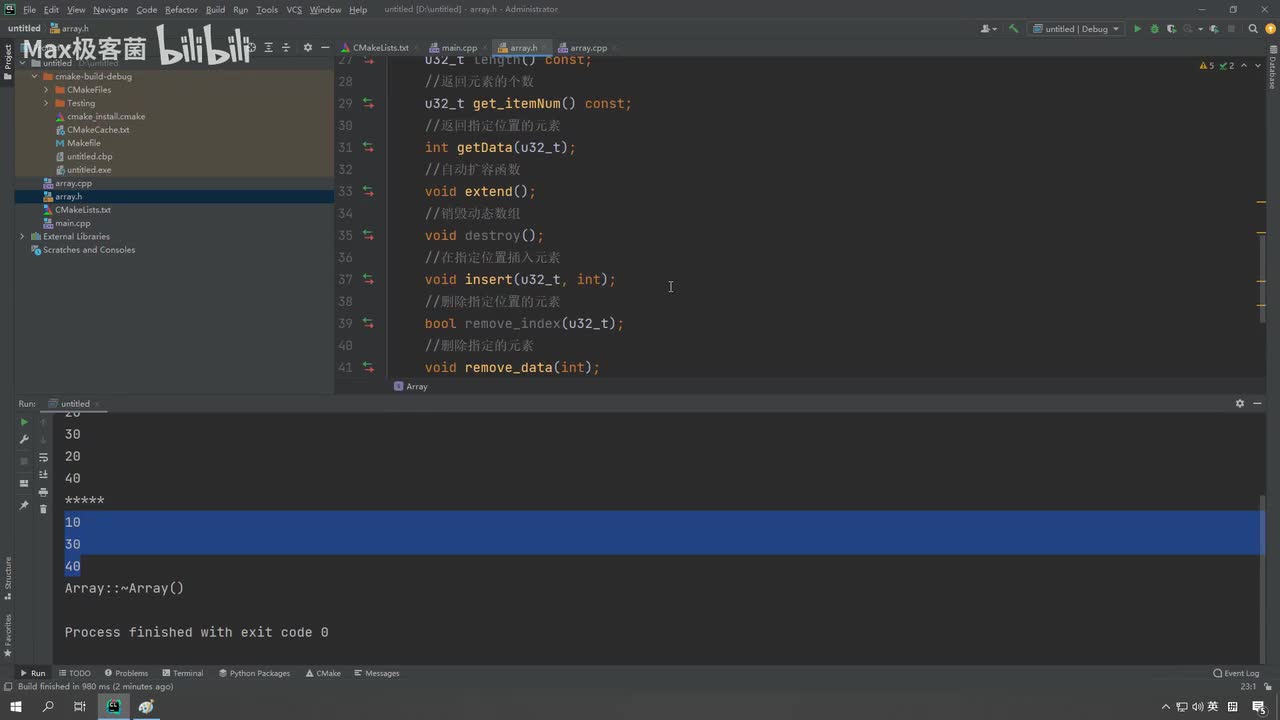Open the user account icon menu
Image resolution: width=1280 pixels, height=720 pixels.
coord(988,29)
